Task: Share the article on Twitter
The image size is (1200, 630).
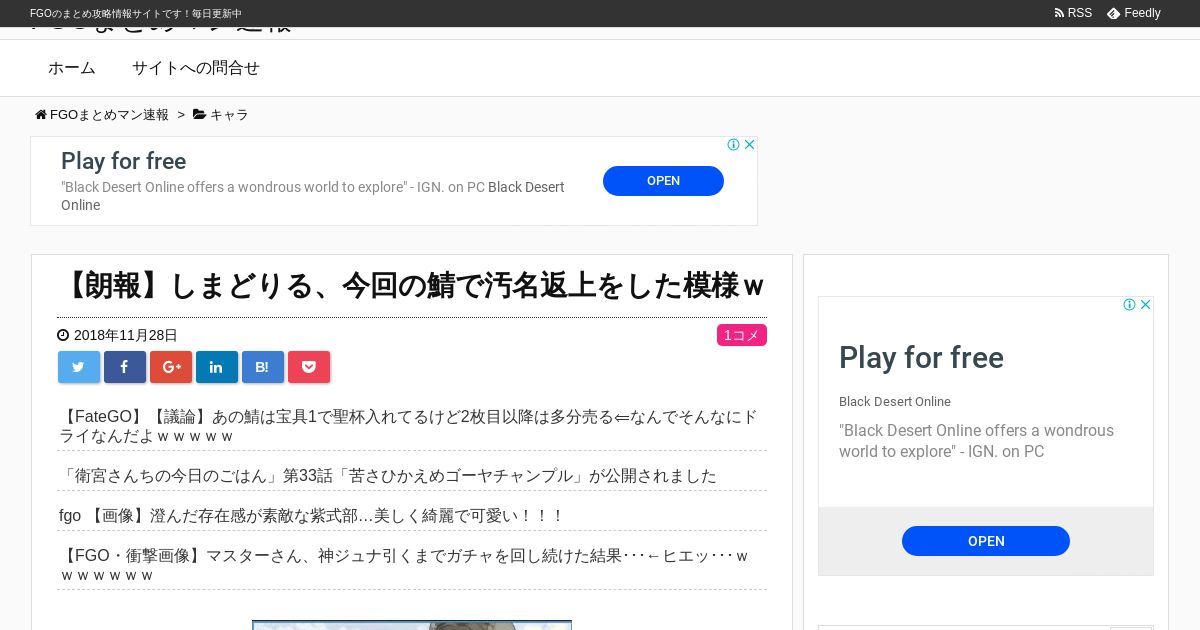Action: [79, 367]
